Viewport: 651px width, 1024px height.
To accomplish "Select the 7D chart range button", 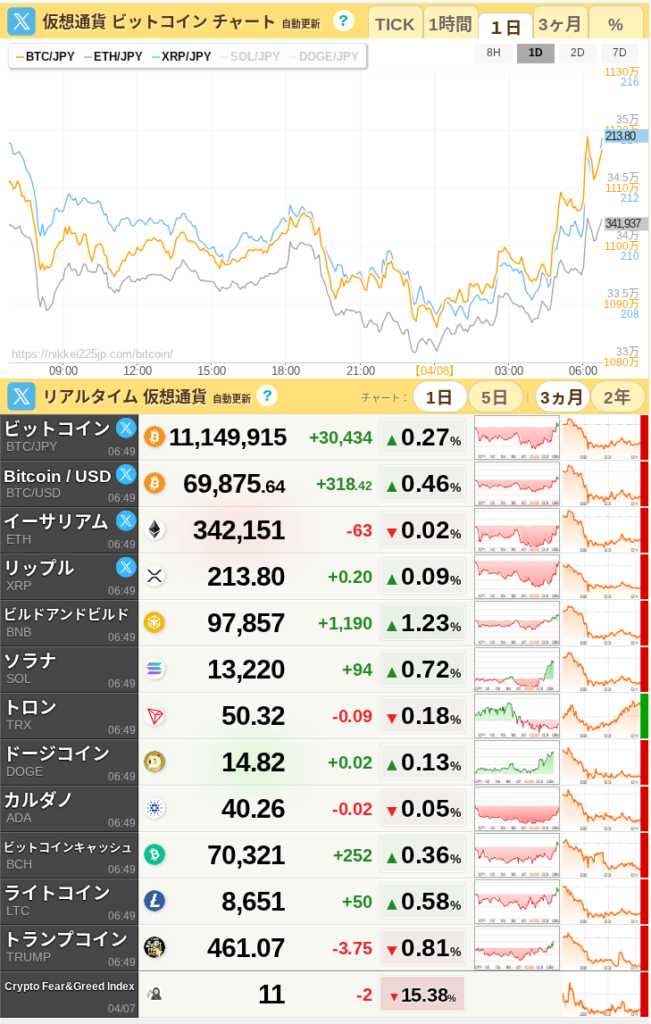I will point(619,53).
